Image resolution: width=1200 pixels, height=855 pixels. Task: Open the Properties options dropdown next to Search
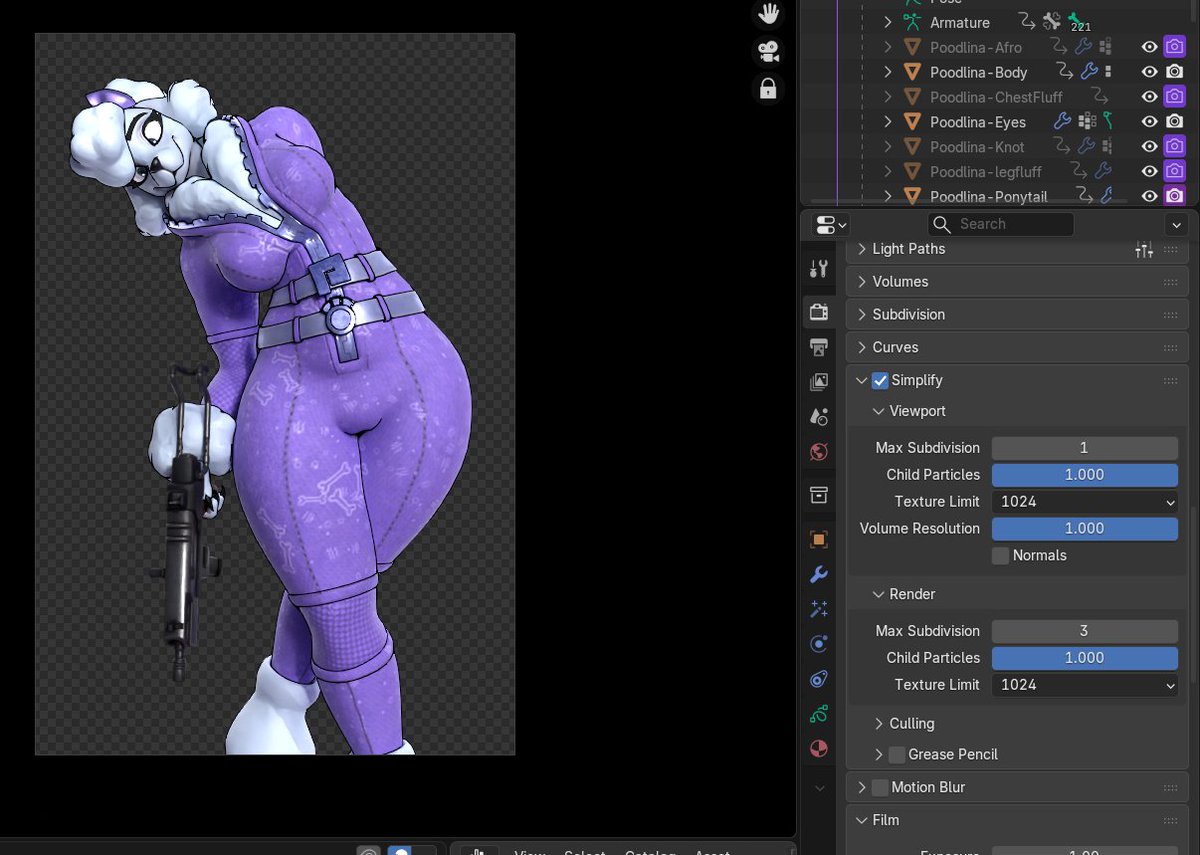(x=1177, y=225)
